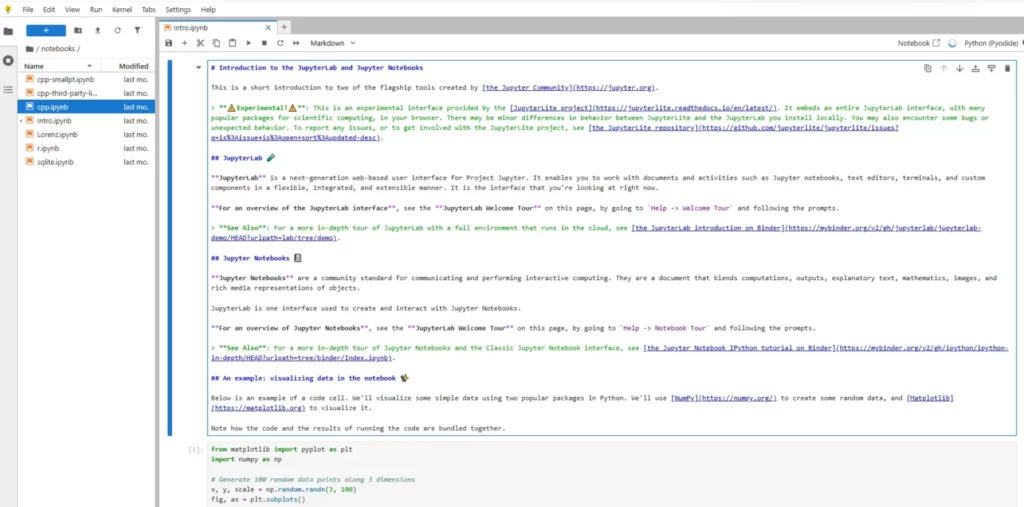
Task: Click the kernel status circle indicator
Action: pos(952,43)
